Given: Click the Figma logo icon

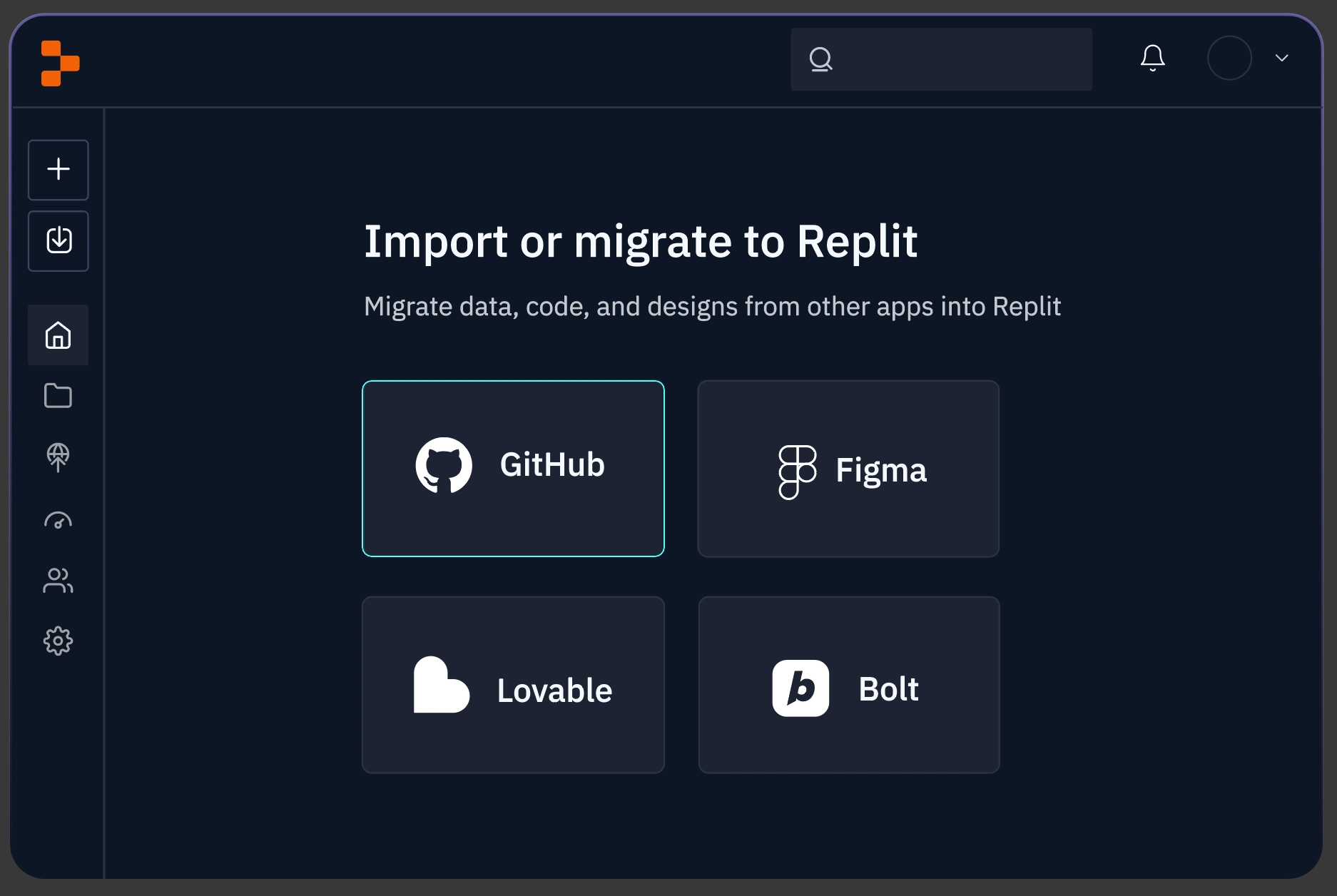Looking at the screenshot, I should tap(797, 472).
